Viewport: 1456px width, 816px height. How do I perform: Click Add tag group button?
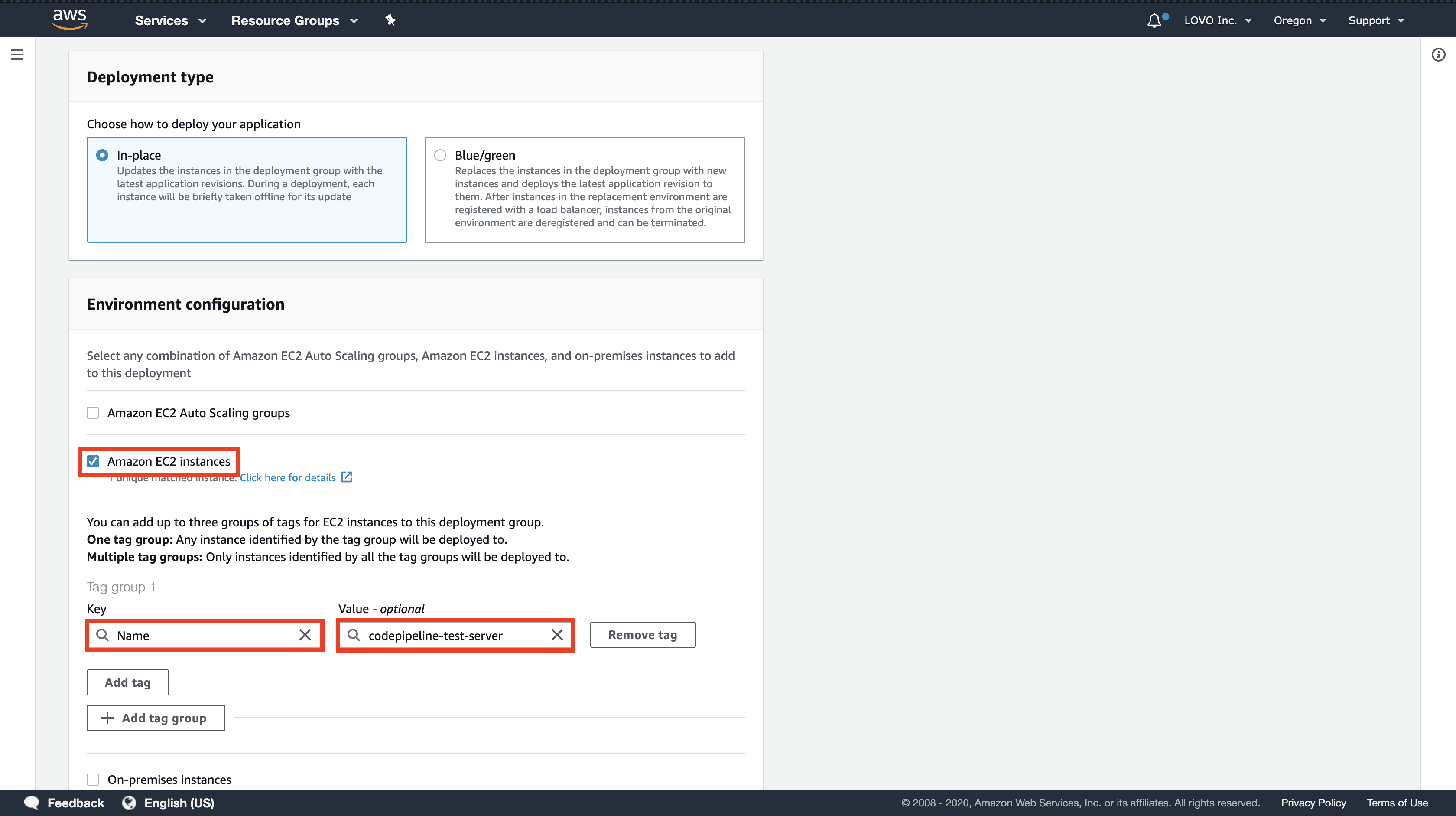155,718
